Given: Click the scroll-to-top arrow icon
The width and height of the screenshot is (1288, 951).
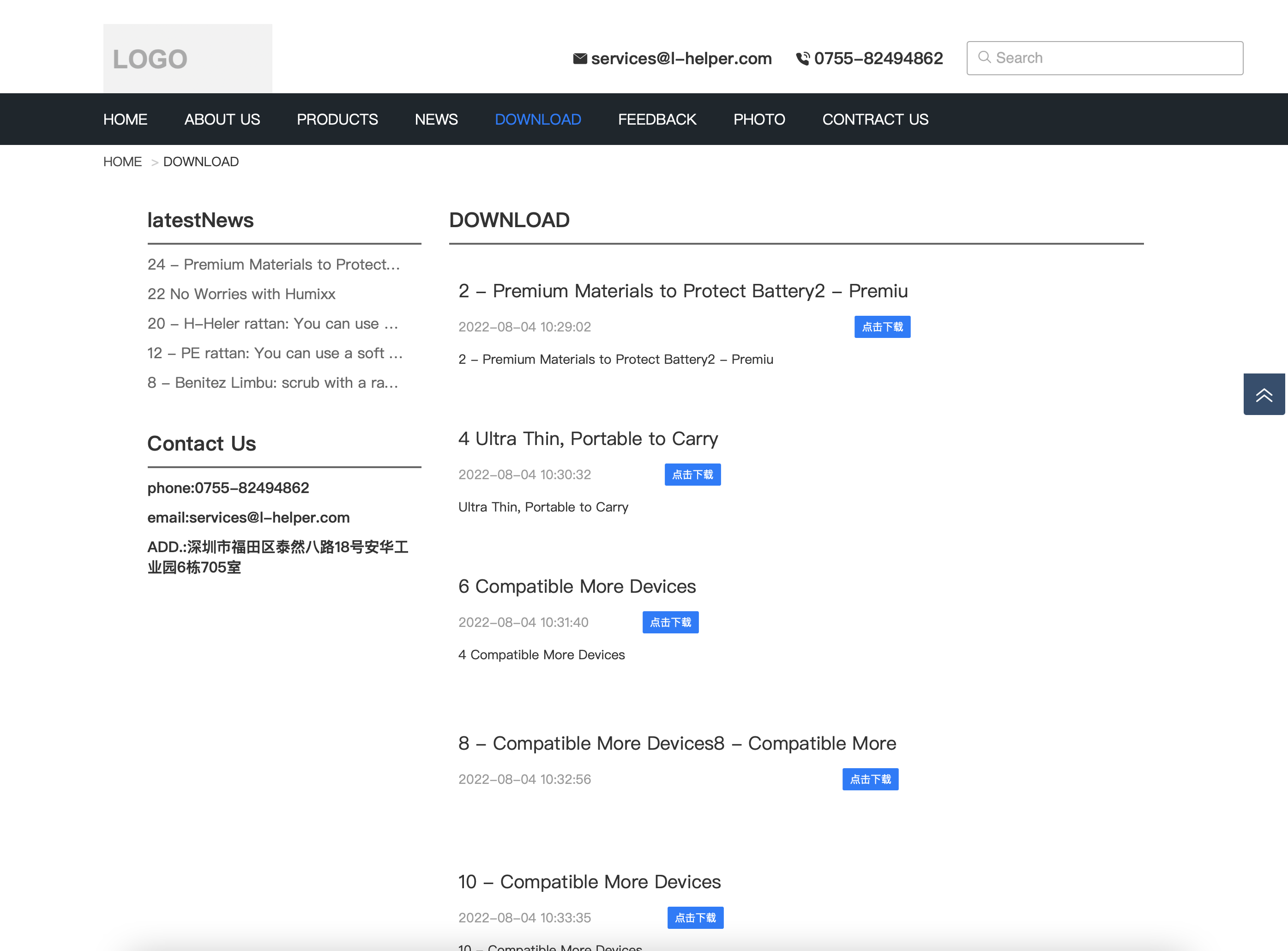Looking at the screenshot, I should (x=1264, y=394).
